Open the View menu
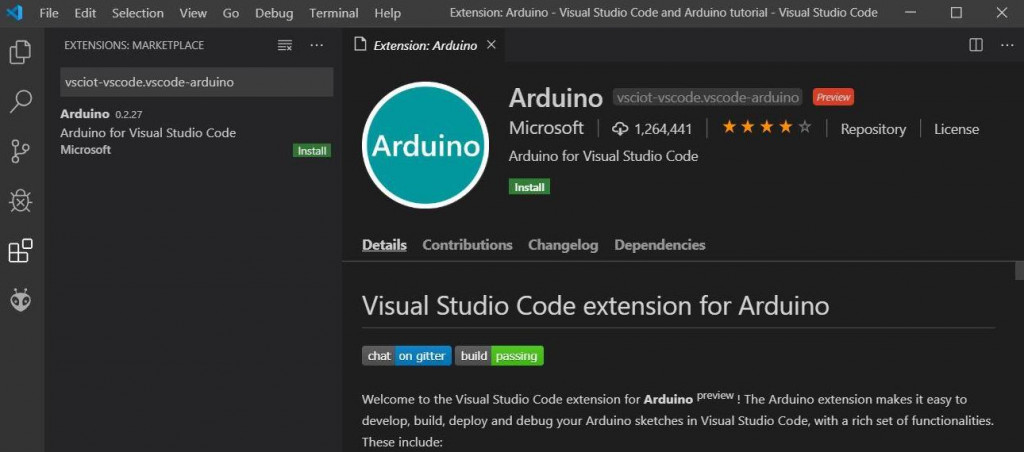The height and width of the screenshot is (452, 1024). click(x=193, y=13)
